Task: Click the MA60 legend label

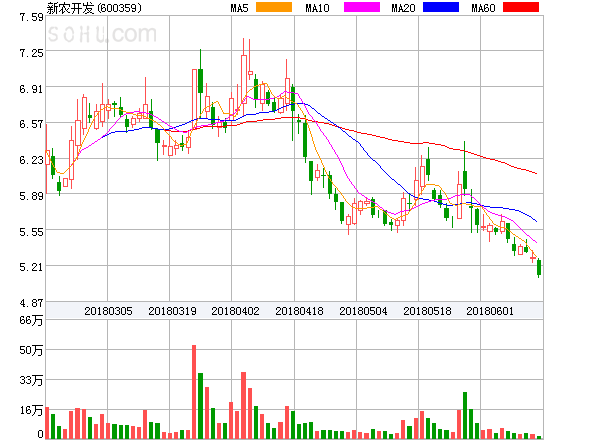Action: 483,8
